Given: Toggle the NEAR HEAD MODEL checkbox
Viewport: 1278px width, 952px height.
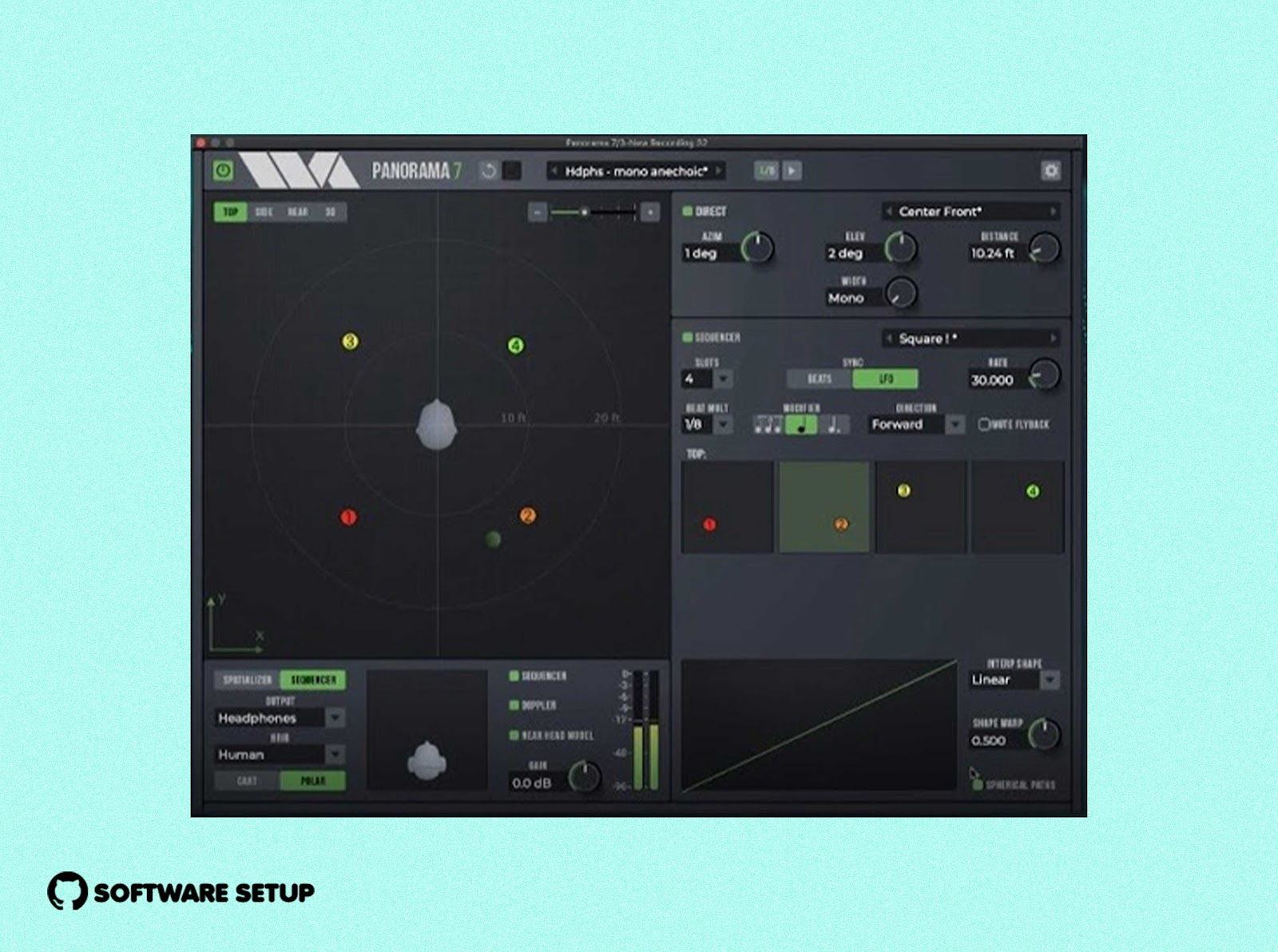Looking at the screenshot, I should (x=514, y=736).
